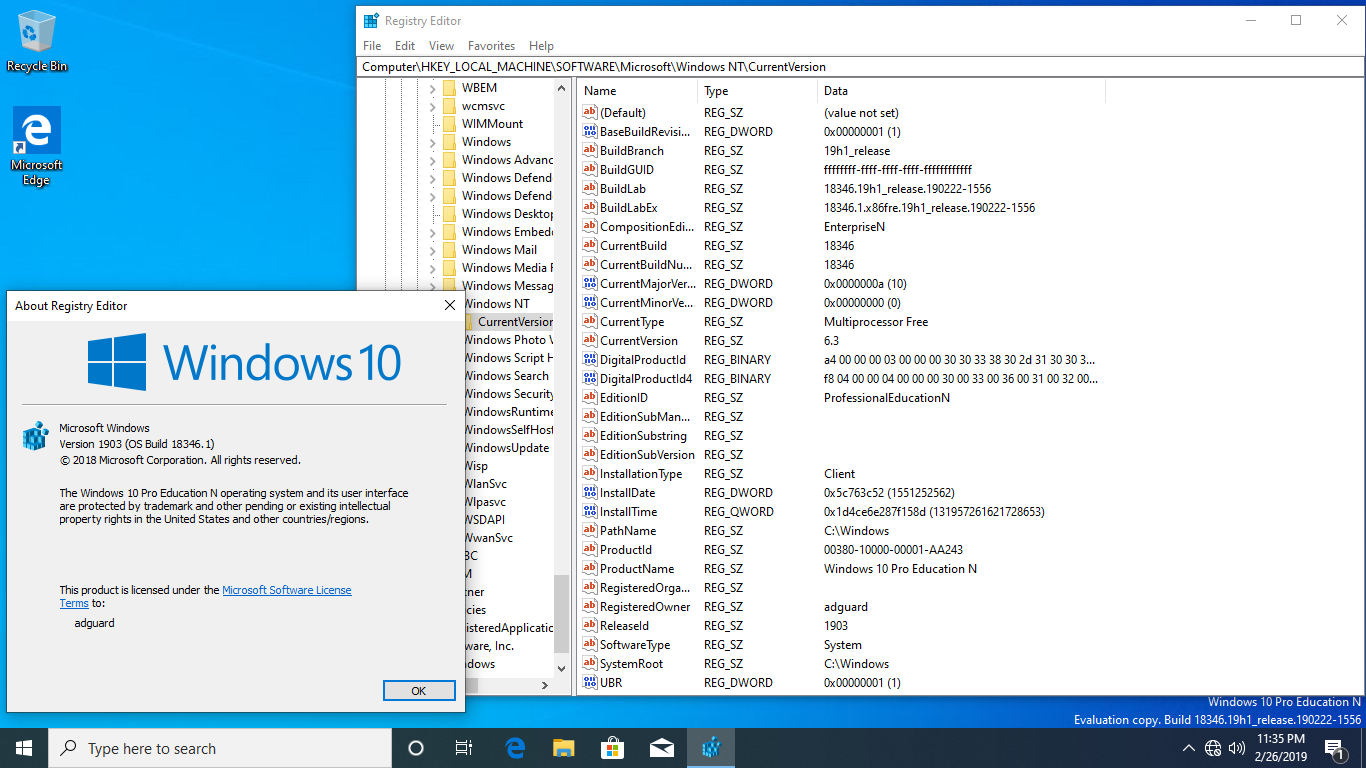Expand the Windows tree node
Viewport: 1366px width, 768px height.
pyautogui.click(x=433, y=142)
